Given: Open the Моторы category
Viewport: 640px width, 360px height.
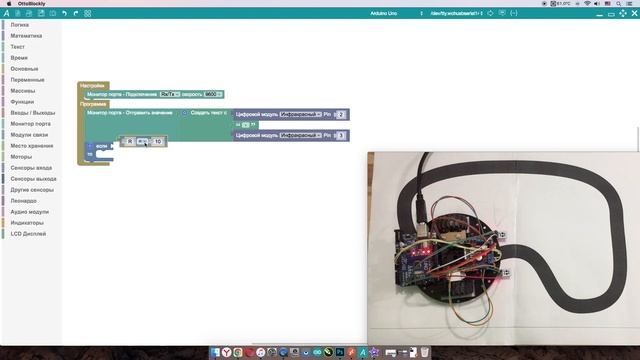Looking at the screenshot, I should pyautogui.click(x=21, y=157).
